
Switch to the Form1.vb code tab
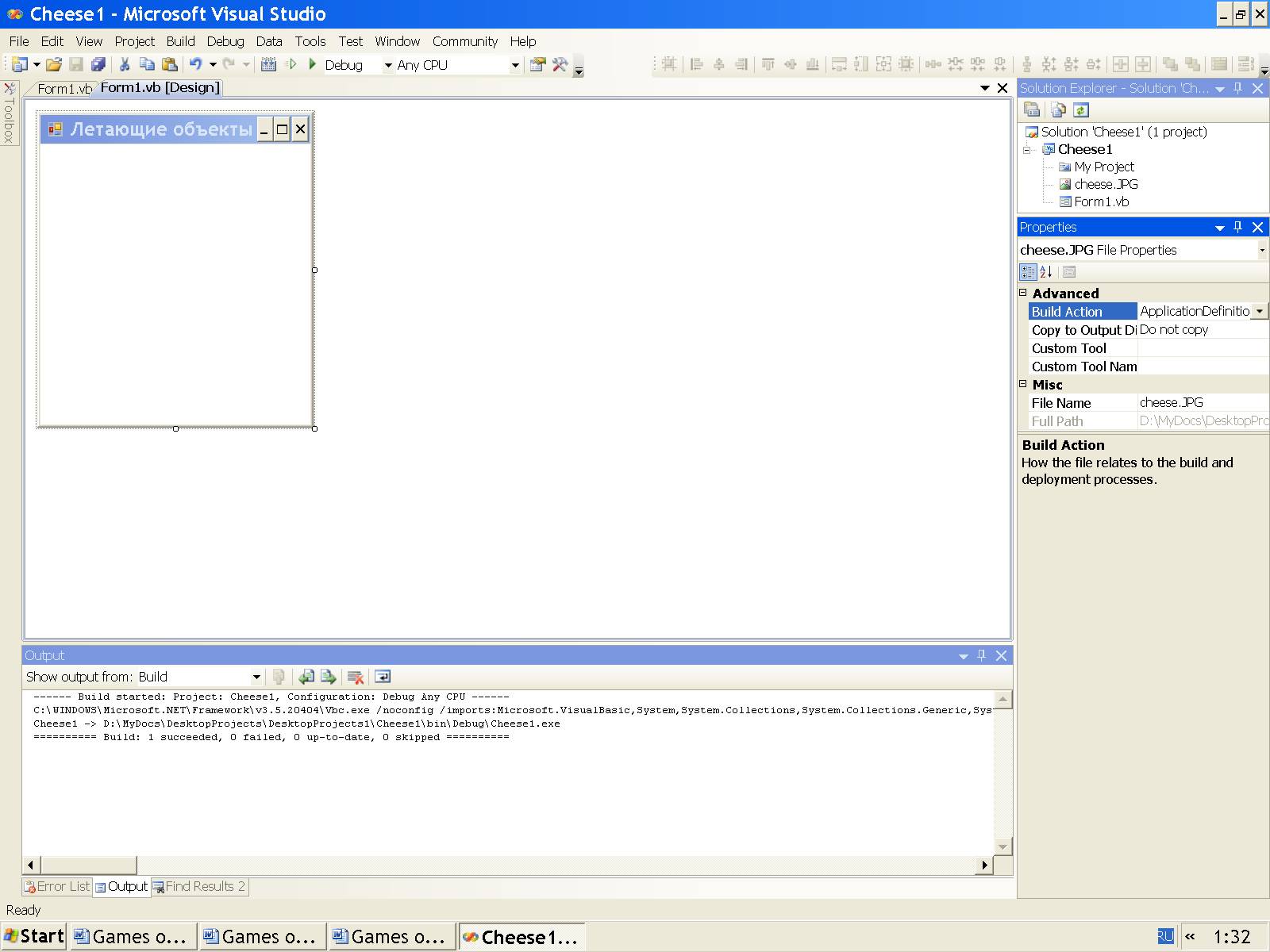[63, 88]
